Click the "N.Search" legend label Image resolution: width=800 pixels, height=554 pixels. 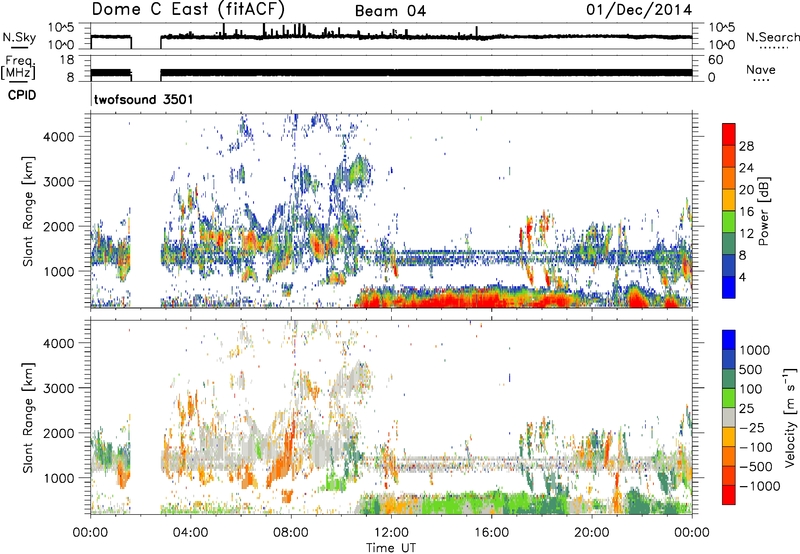772,37
